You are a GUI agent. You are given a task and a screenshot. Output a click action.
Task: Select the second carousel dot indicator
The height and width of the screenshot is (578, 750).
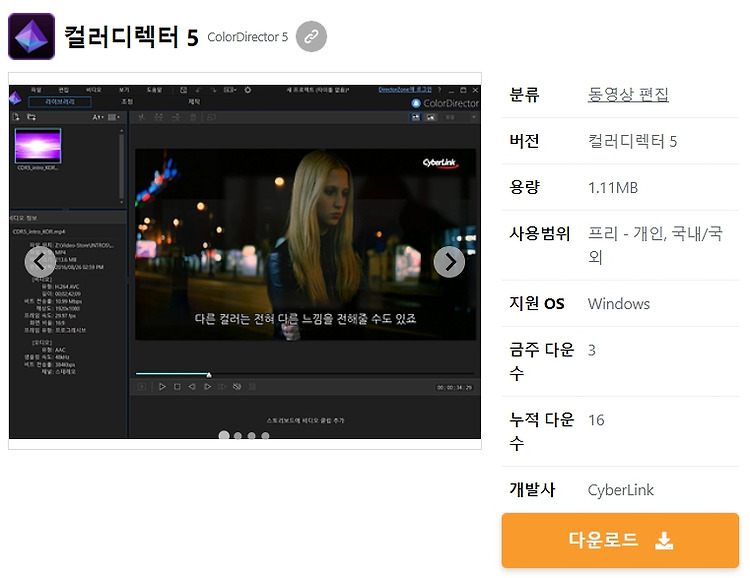pos(238,436)
